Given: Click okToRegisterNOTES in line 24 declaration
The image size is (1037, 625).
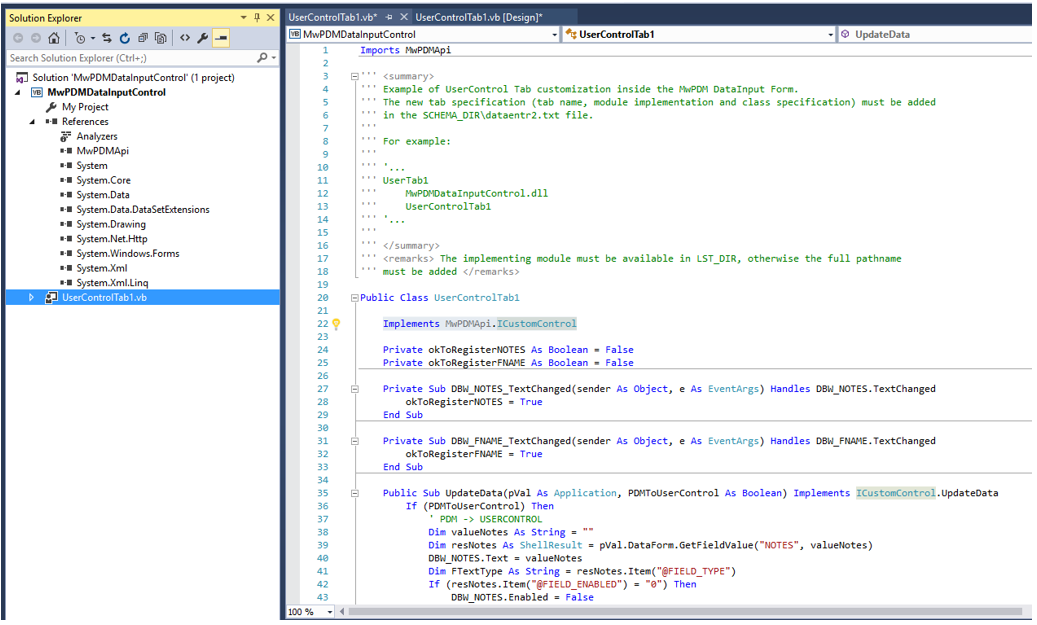Looking at the screenshot, I should 476,350.
